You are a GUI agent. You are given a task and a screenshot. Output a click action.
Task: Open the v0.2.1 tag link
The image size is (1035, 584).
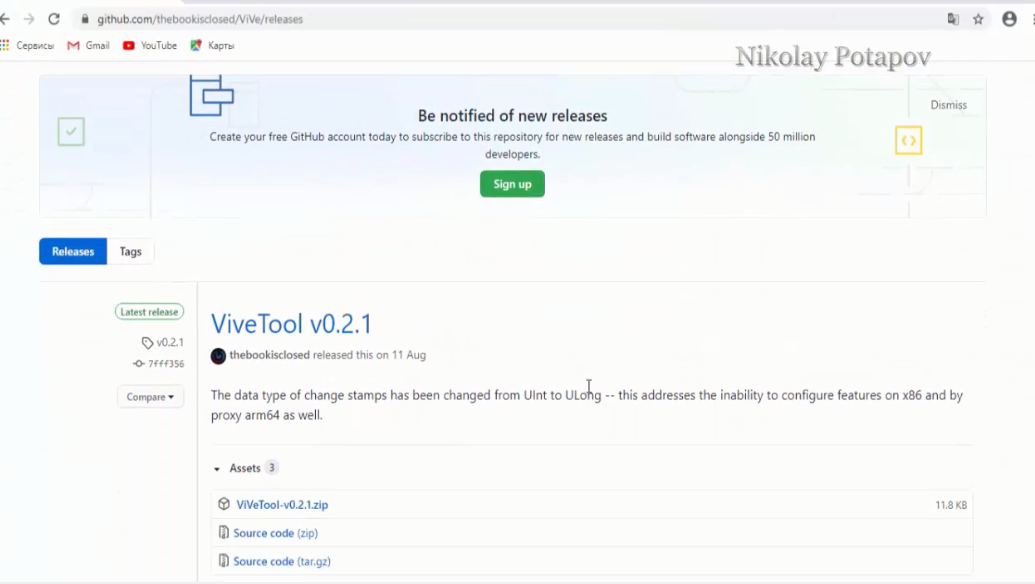point(163,342)
